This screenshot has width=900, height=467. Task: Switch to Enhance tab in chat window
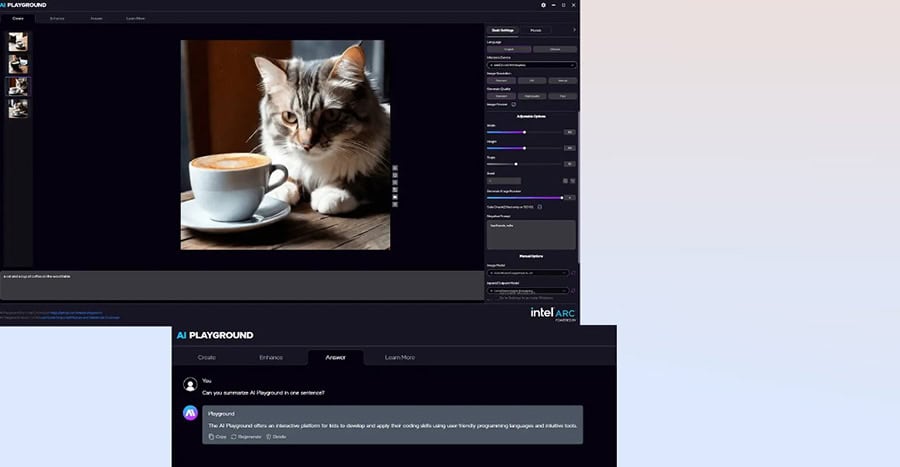tap(271, 357)
